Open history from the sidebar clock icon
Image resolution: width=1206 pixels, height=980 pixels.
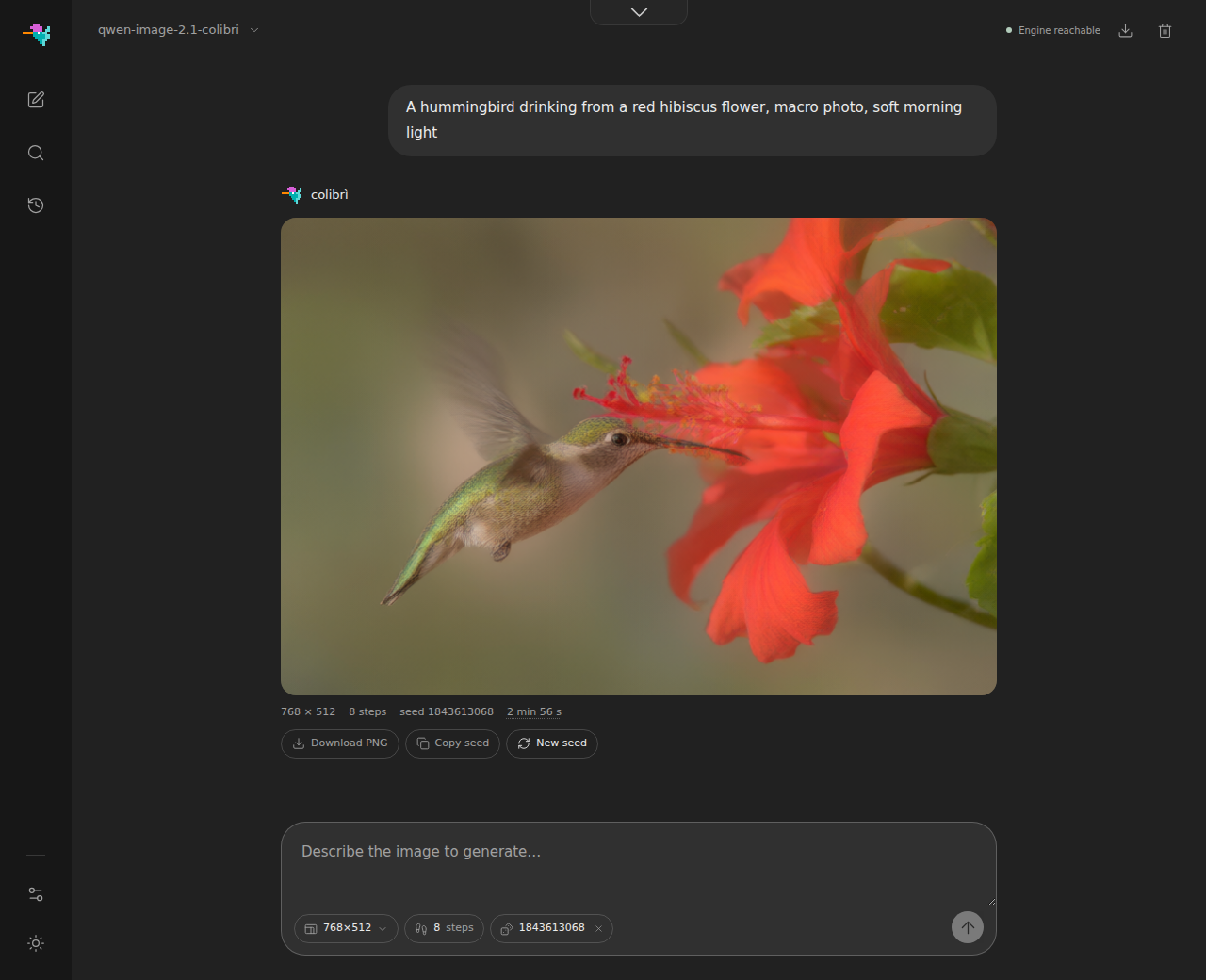36,205
